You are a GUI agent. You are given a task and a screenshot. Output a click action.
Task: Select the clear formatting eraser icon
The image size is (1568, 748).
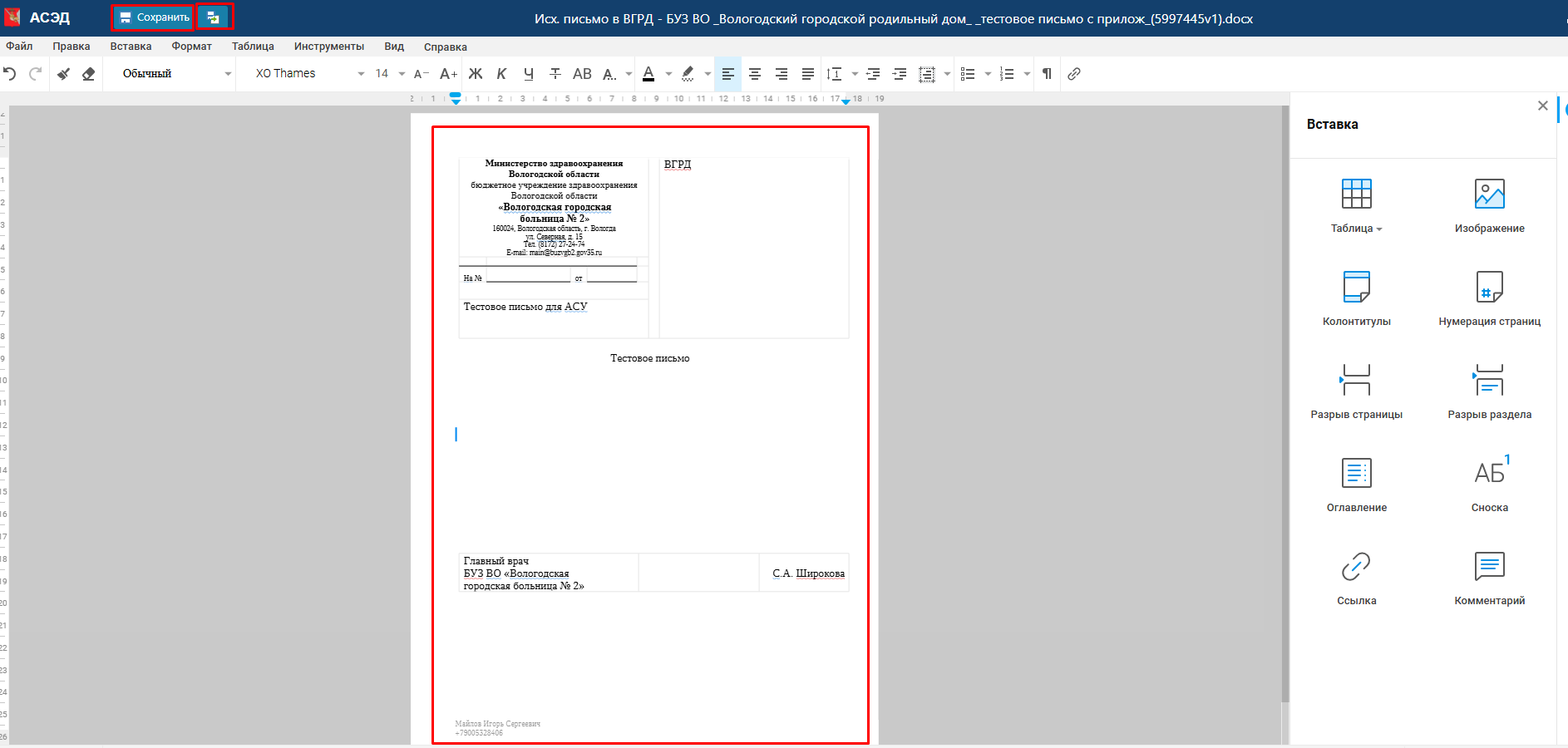tap(88, 74)
